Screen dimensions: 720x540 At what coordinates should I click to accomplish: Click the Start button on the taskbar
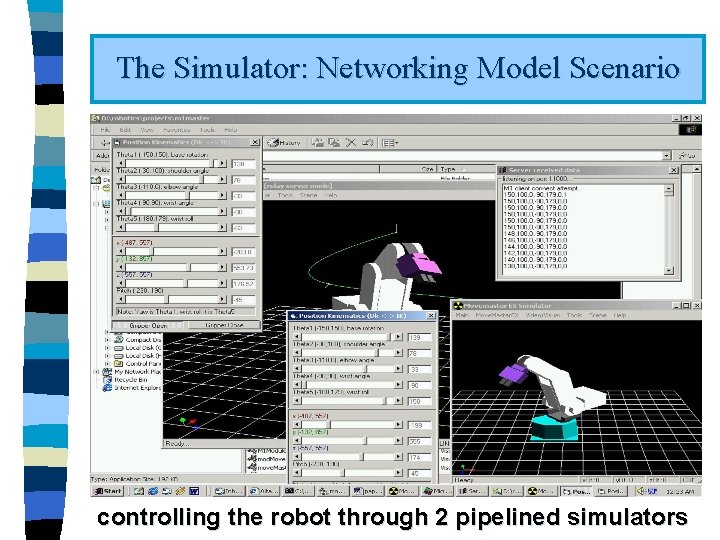click(108, 491)
